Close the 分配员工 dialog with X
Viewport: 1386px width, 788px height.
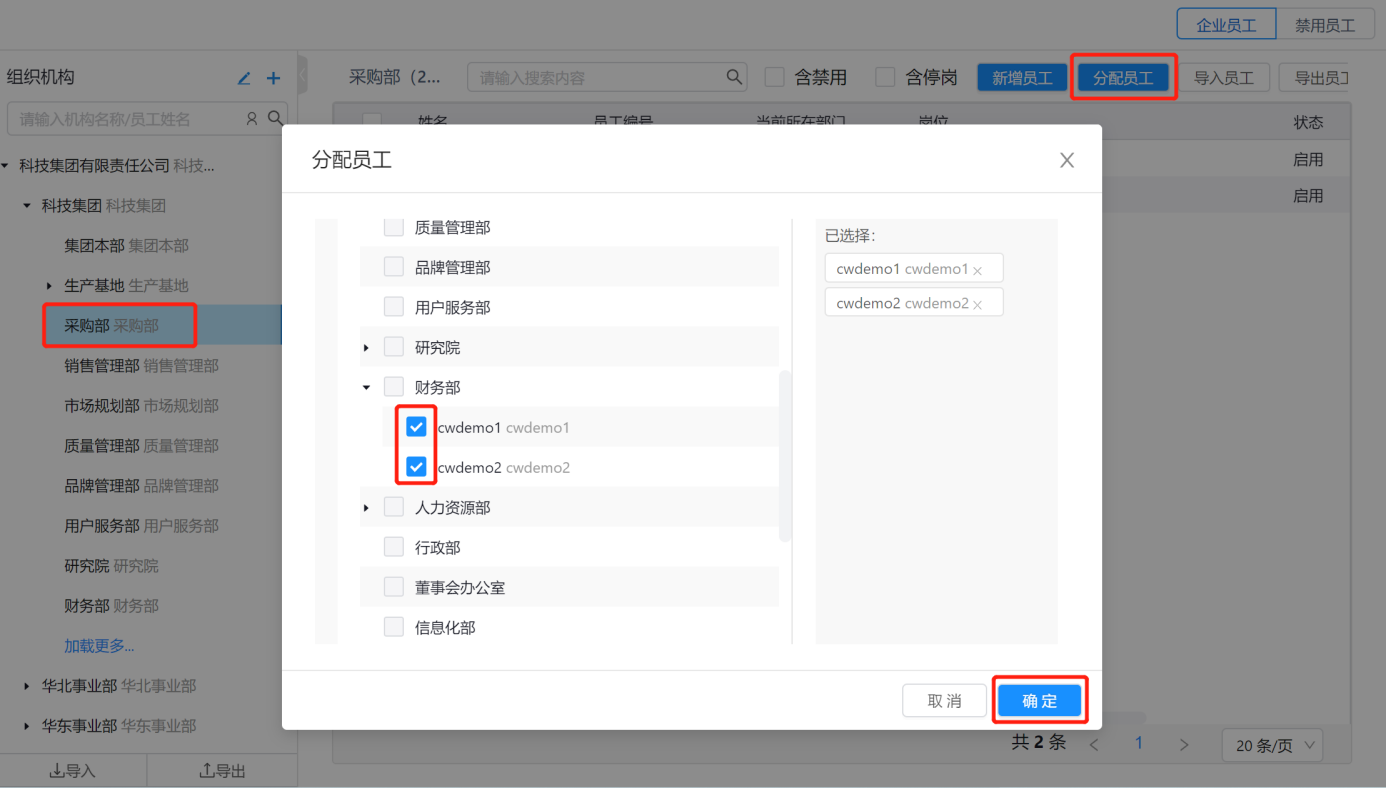(1067, 160)
